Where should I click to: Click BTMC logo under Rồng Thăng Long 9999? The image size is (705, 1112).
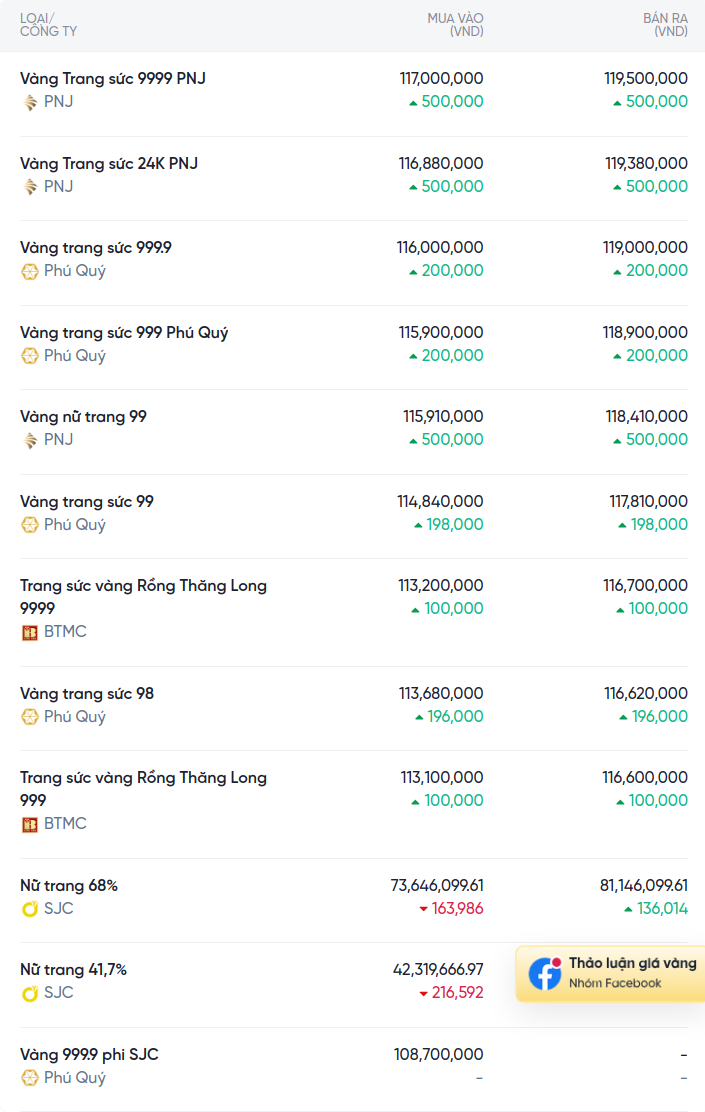click(x=30, y=632)
